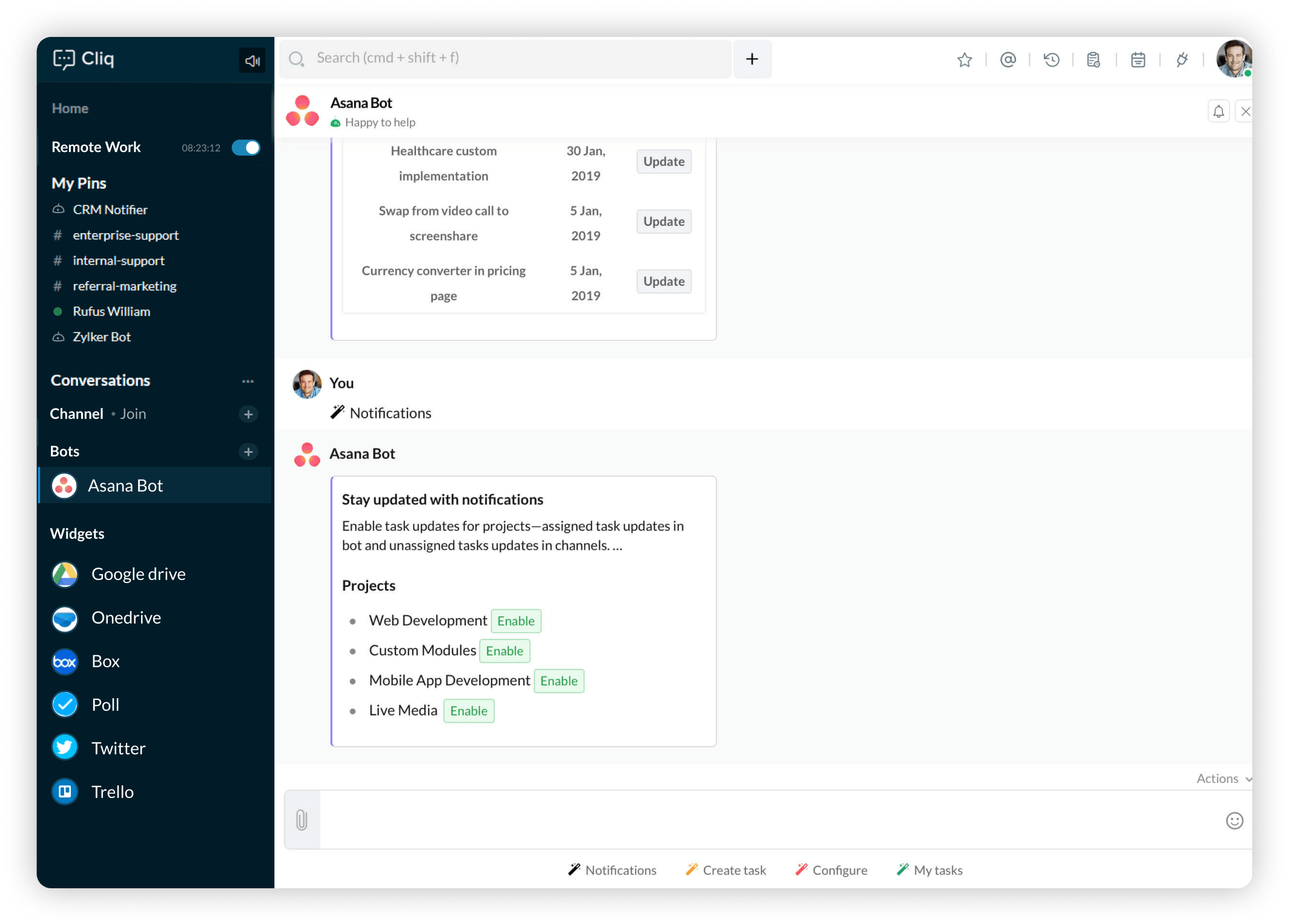Open the history clock icon
This screenshot has height=924, width=1289.
tap(1052, 59)
